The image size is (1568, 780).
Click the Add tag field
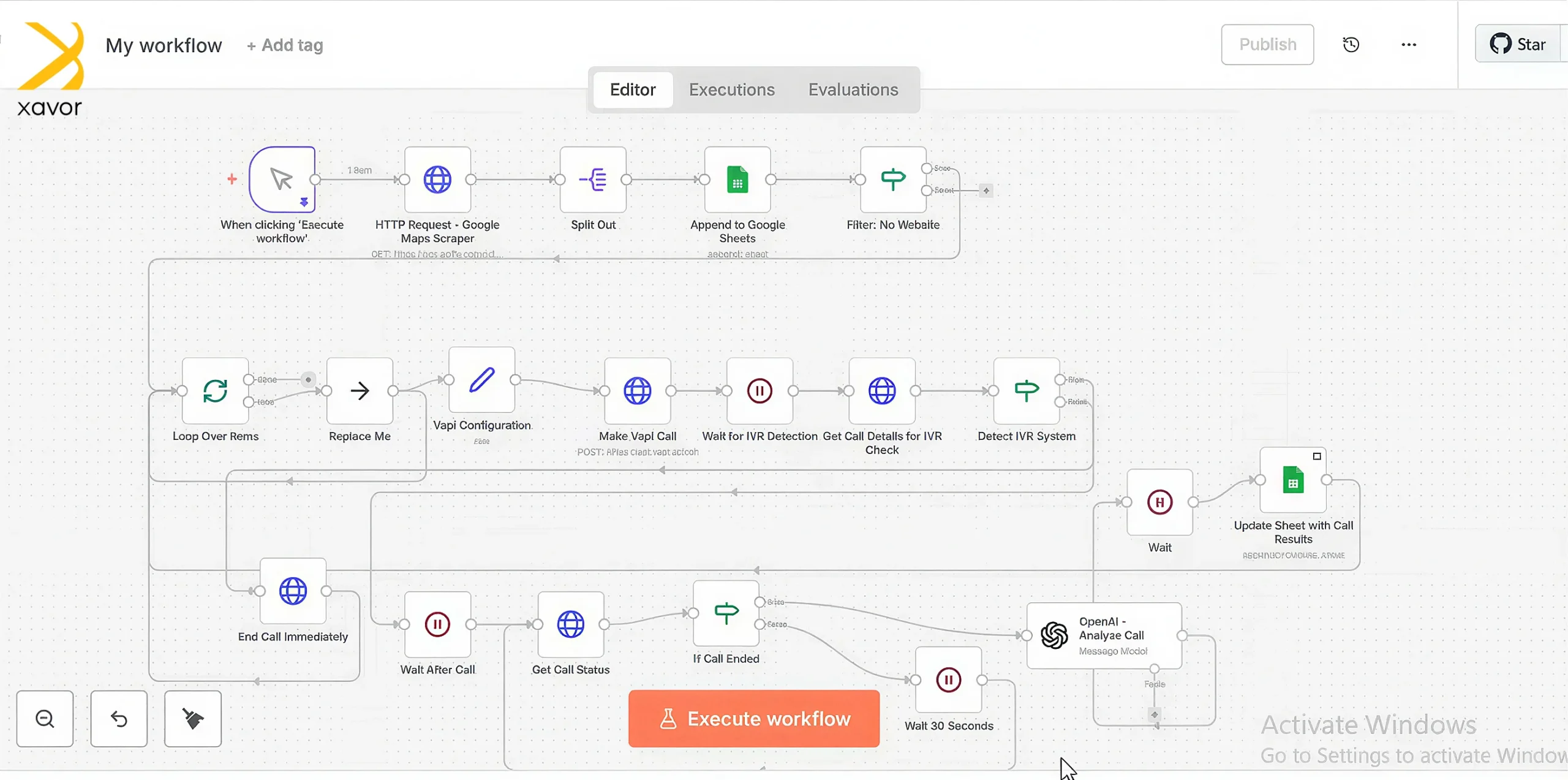pyautogui.click(x=285, y=45)
